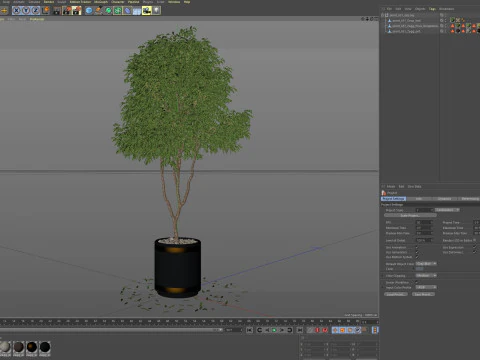Toggle the position key recording icon
The image size is (480, 360).
pos(335,330)
